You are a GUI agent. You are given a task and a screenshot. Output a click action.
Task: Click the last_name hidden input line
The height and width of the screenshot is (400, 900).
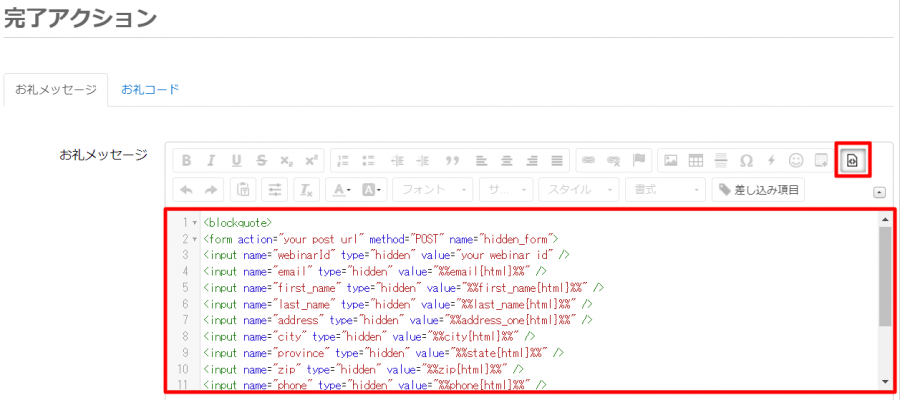point(398,304)
